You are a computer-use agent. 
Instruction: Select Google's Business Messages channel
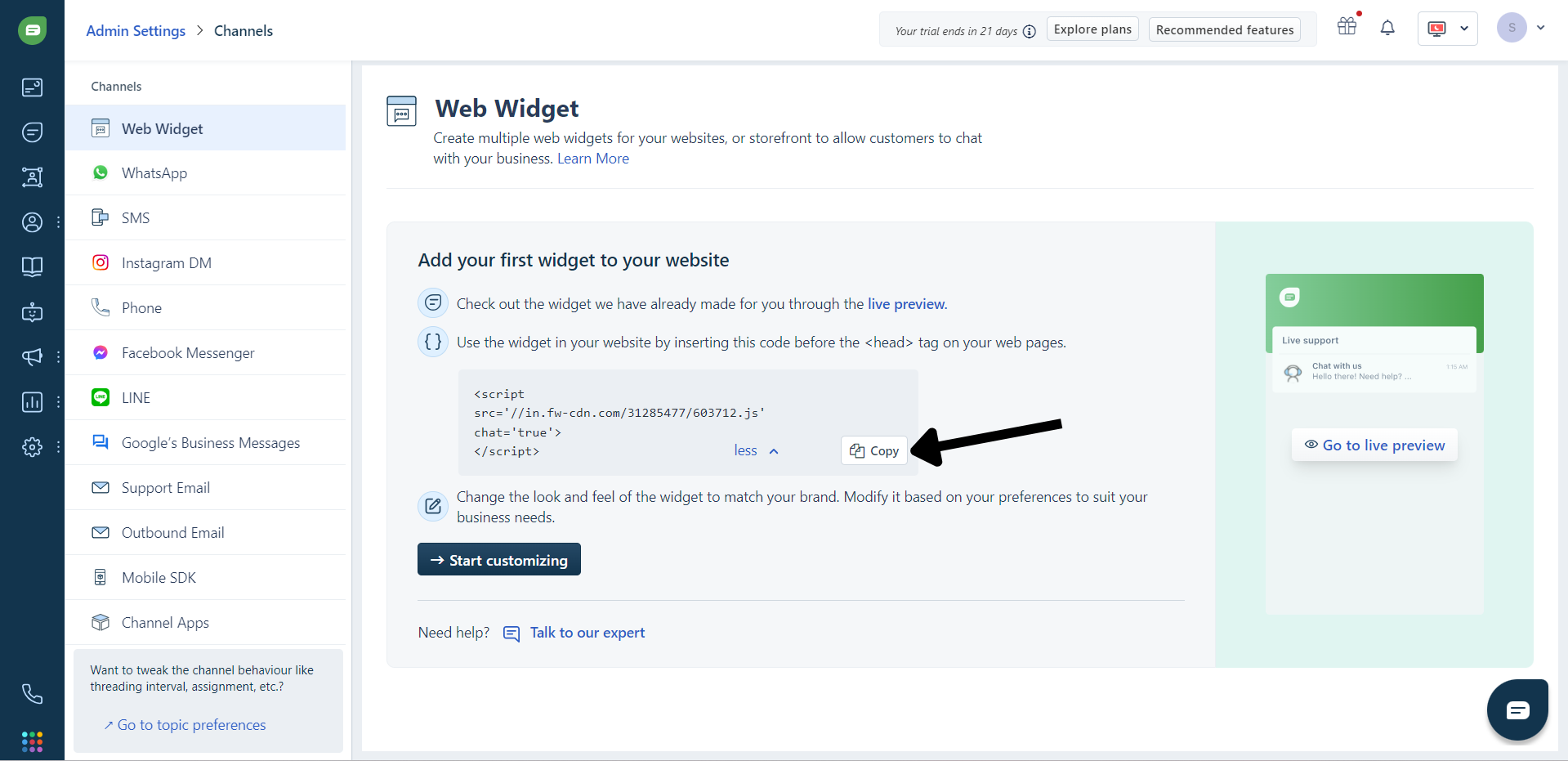click(x=205, y=443)
